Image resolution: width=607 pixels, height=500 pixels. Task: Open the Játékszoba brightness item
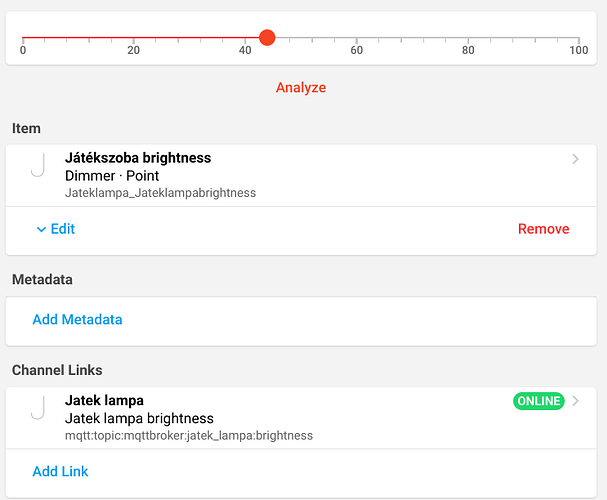[x=137, y=158]
